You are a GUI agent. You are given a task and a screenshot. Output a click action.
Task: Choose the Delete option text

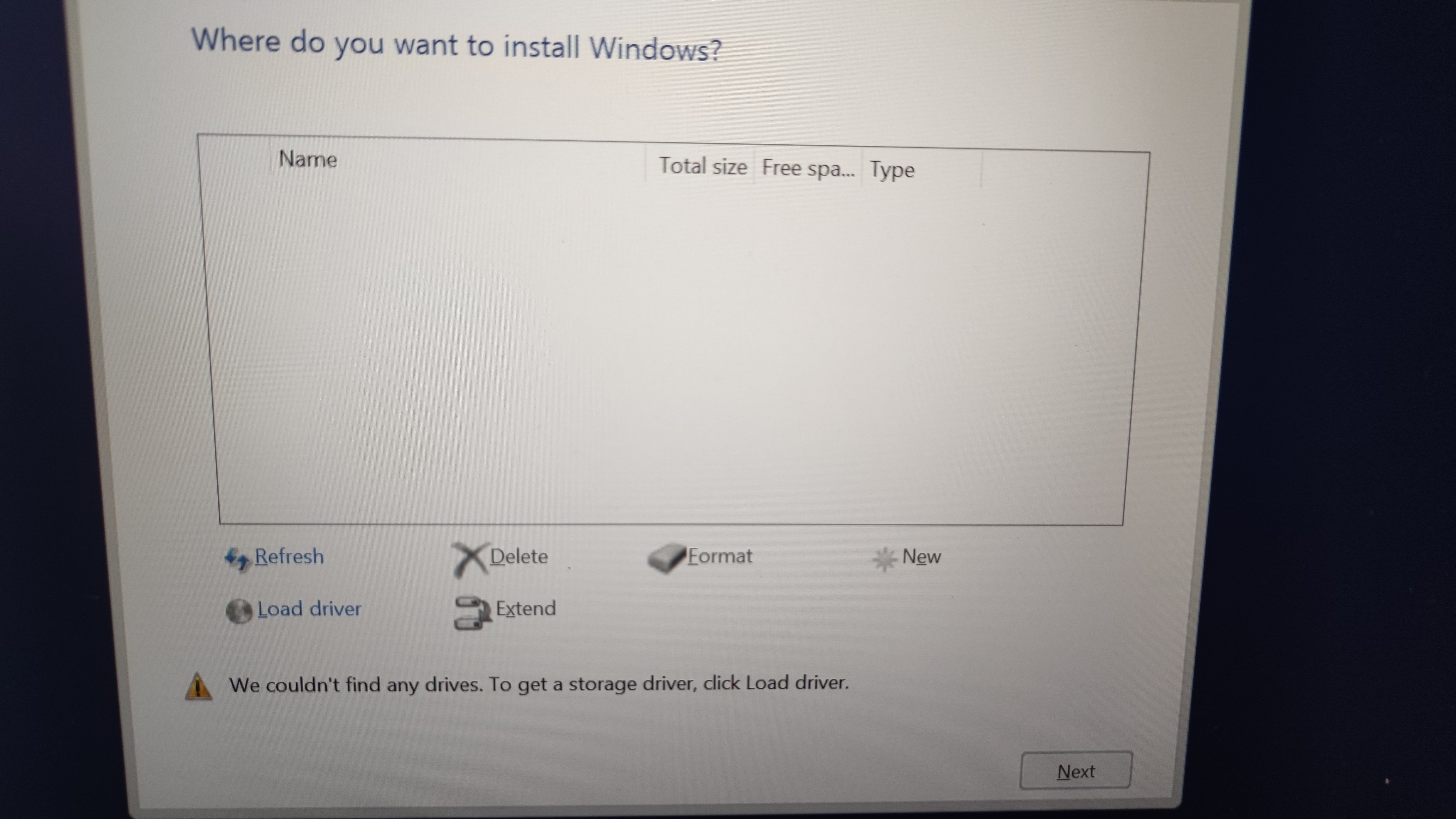(519, 557)
